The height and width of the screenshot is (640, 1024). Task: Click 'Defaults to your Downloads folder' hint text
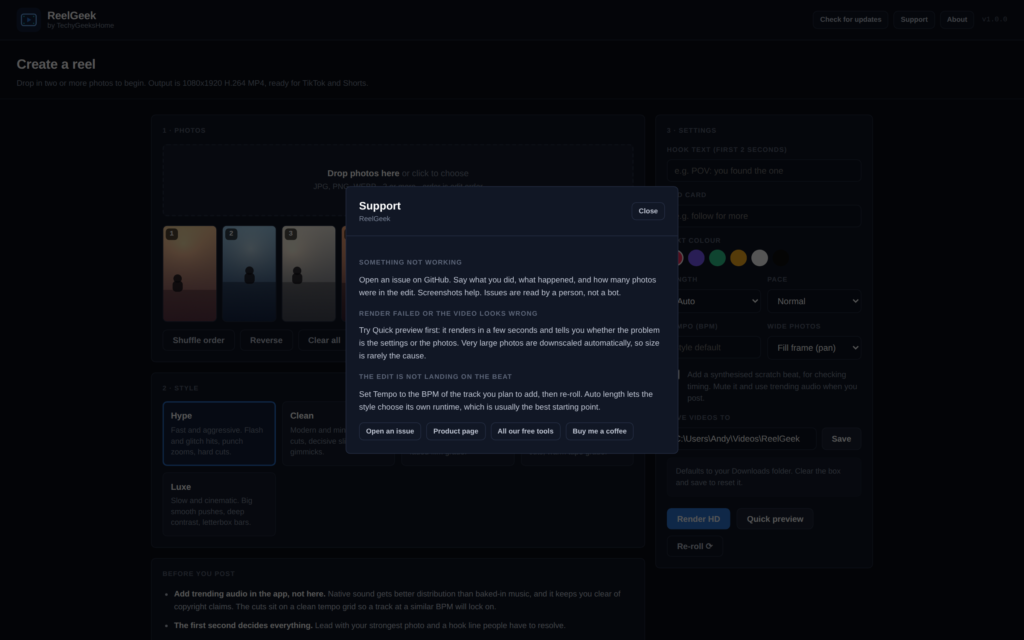(x=758, y=477)
